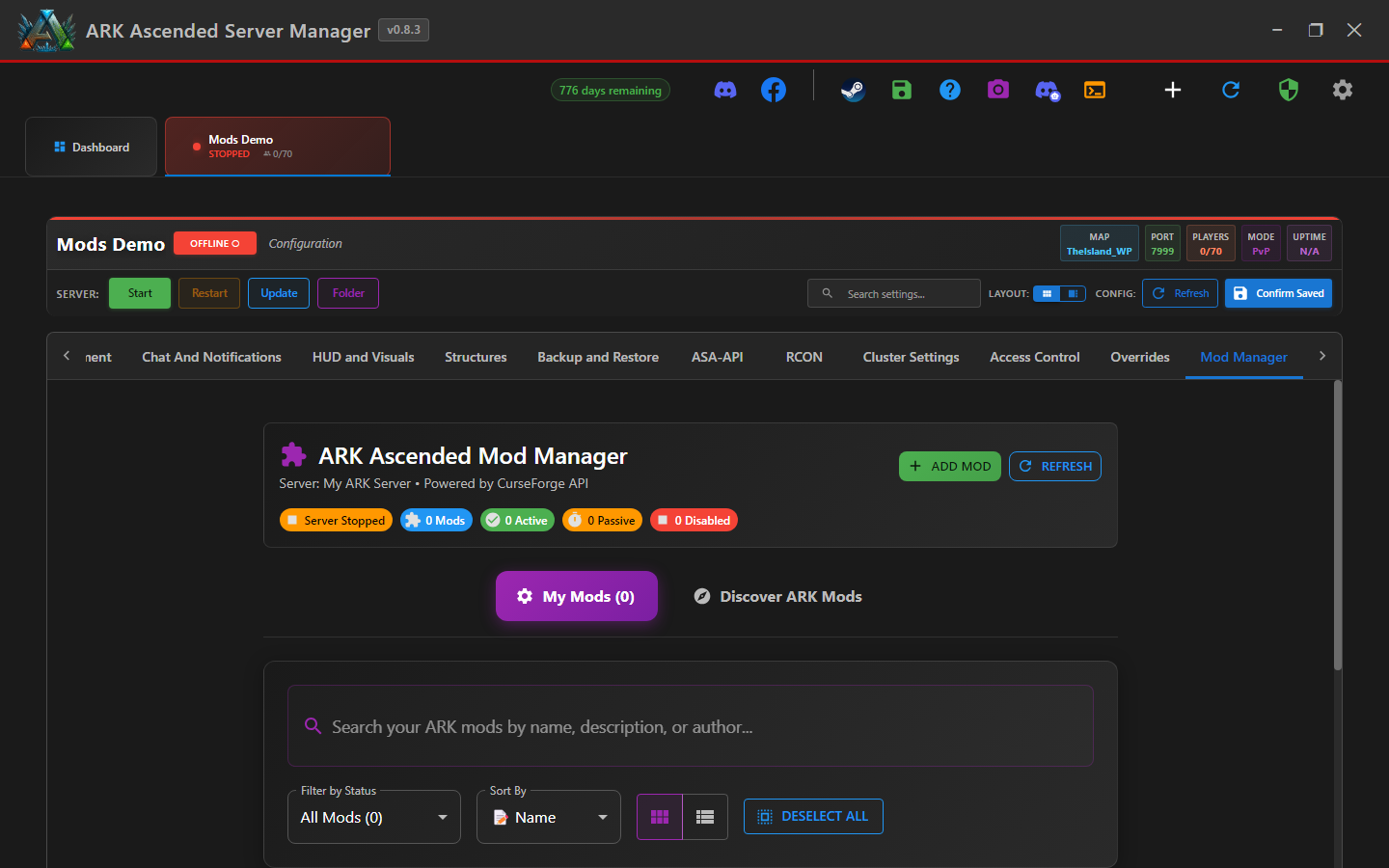Open Backup and Restore tab
Screen dimensions: 1389x868
[598, 357]
